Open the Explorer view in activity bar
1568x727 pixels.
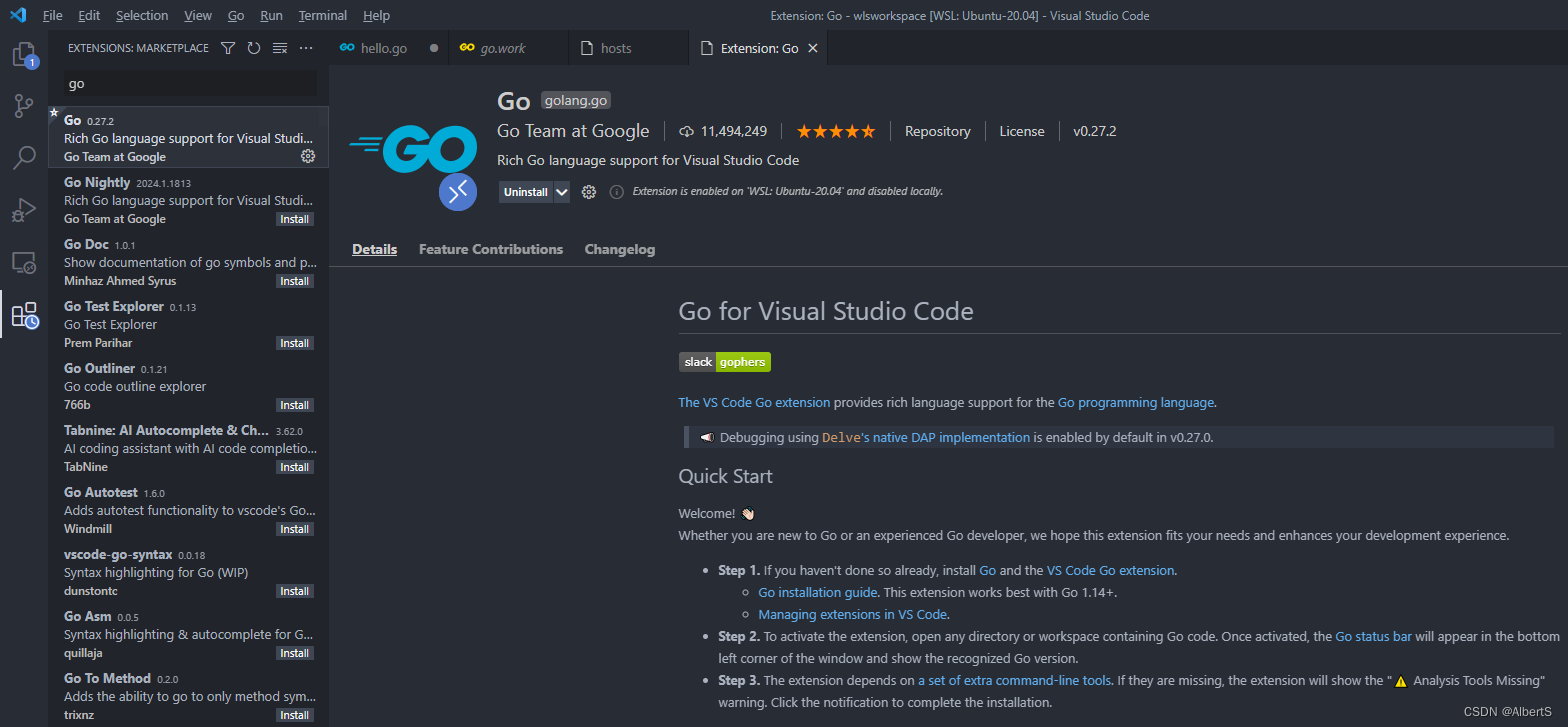click(x=24, y=55)
